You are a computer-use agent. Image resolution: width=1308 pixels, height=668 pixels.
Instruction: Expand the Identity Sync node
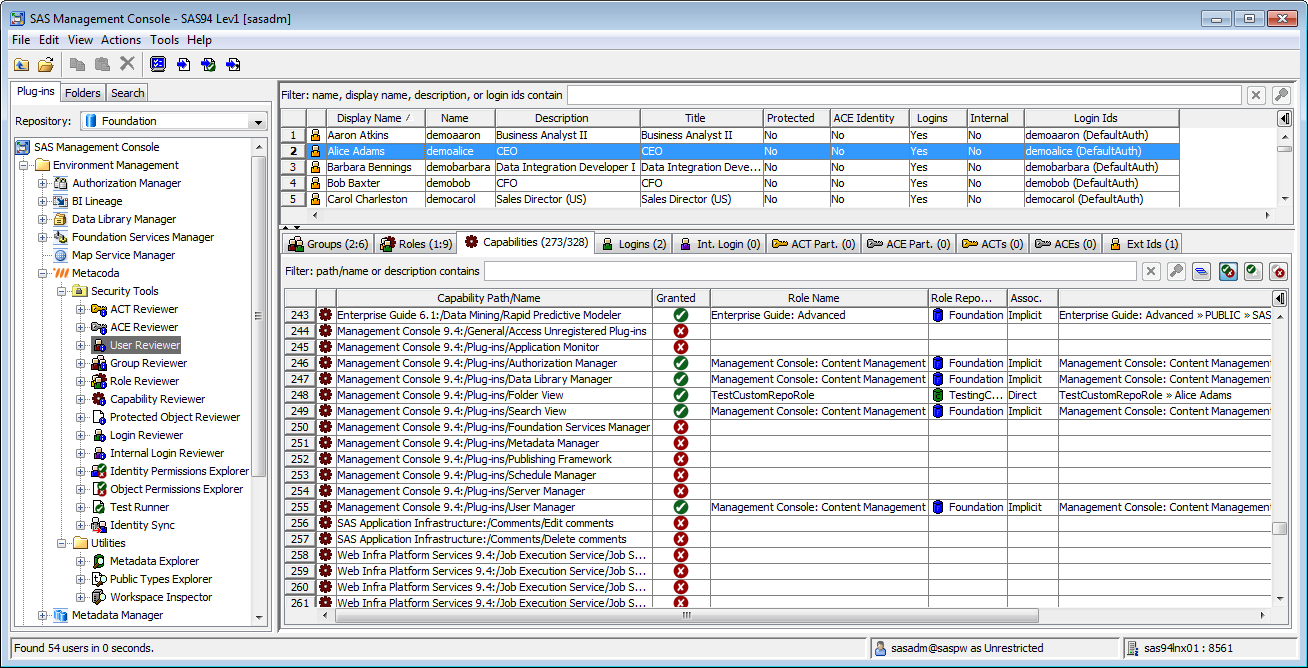coord(80,525)
